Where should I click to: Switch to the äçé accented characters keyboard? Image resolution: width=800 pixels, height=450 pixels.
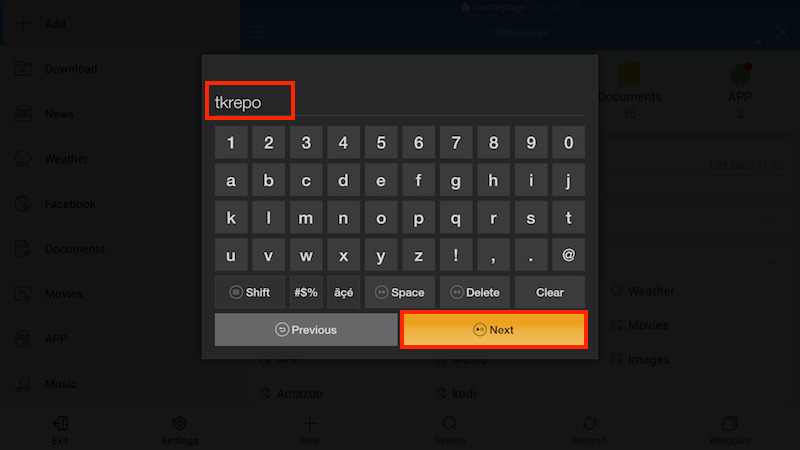[x=343, y=292]
